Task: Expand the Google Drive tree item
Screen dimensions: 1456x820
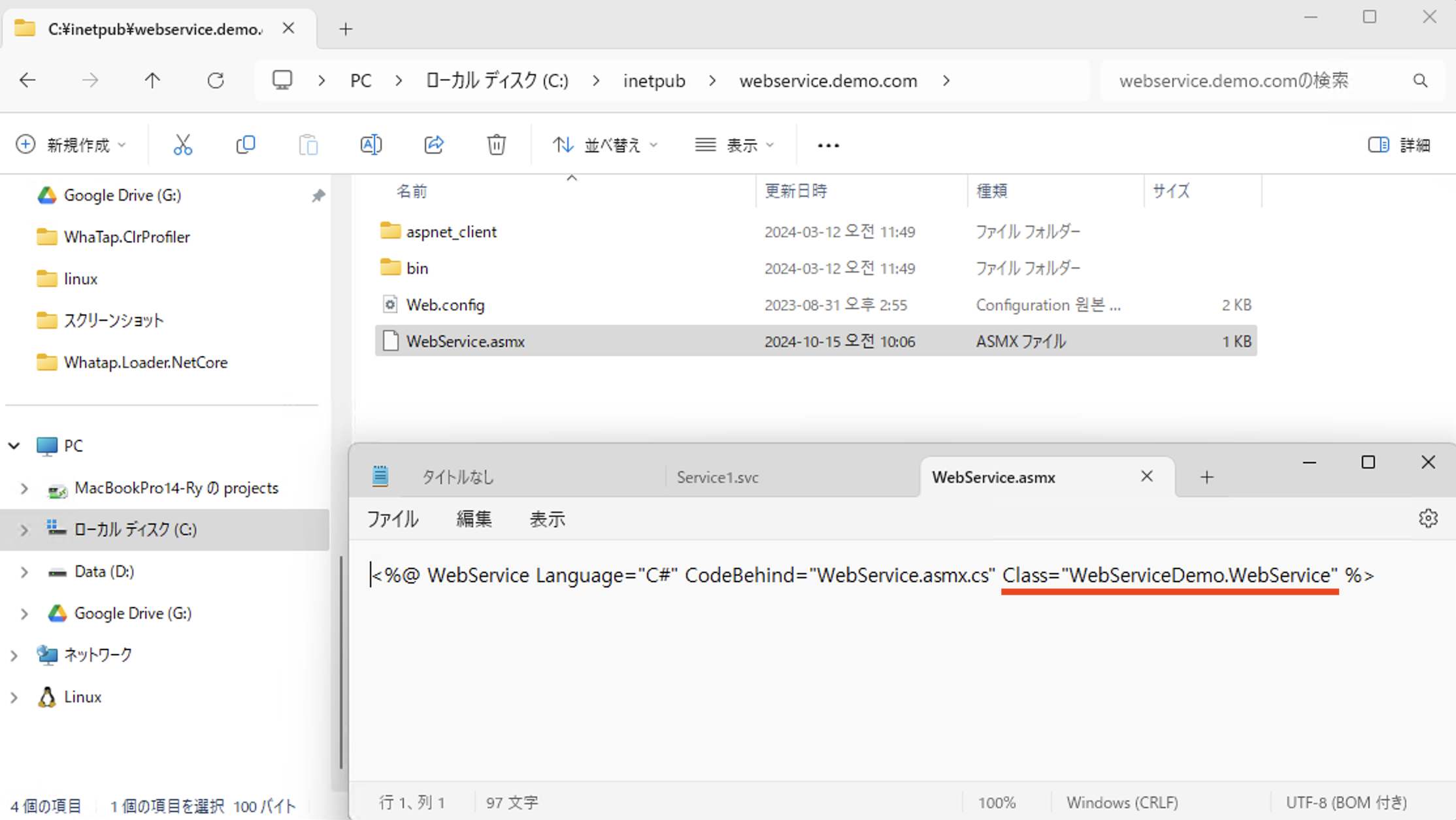Action: pos(22,613)
